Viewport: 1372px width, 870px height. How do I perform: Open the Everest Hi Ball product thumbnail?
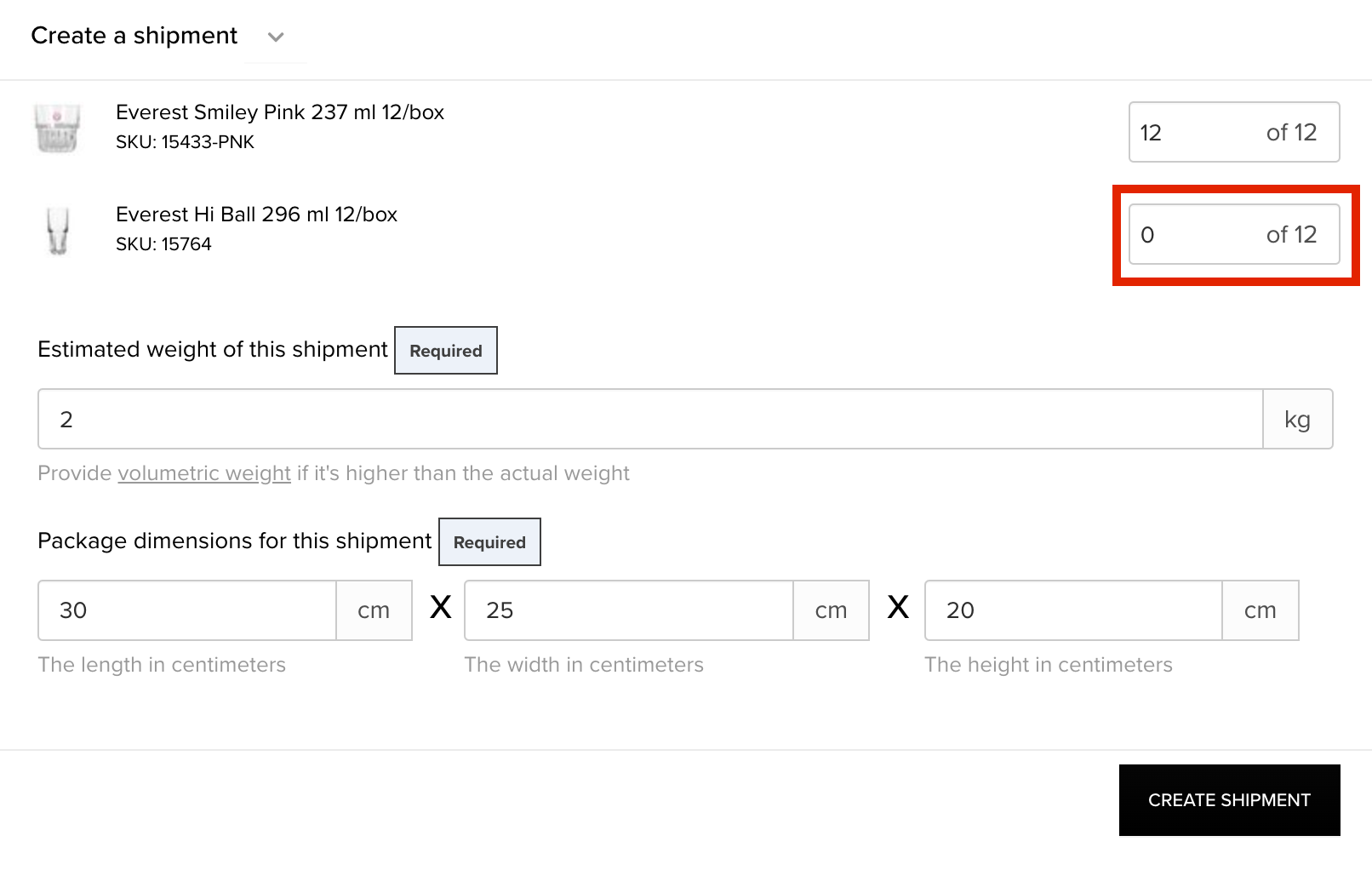pyautogui.click(x=58, y=231)
